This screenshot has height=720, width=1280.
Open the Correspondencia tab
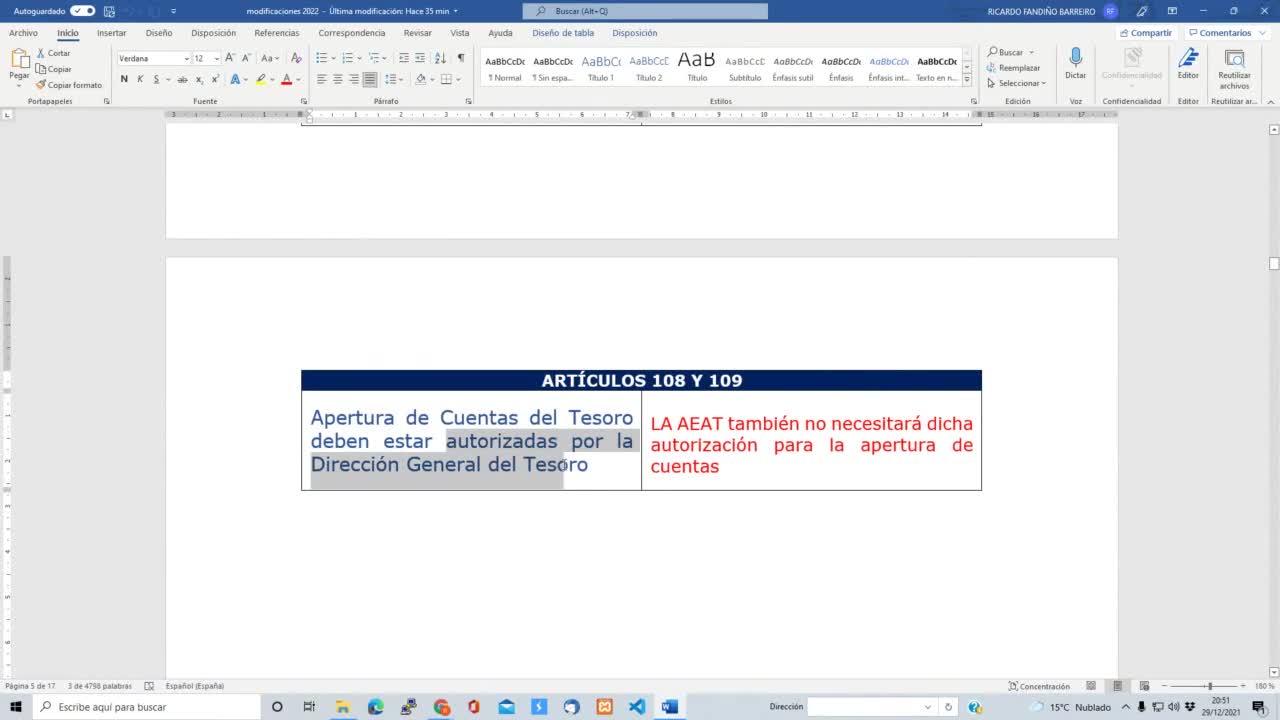(x=352, y=33)
